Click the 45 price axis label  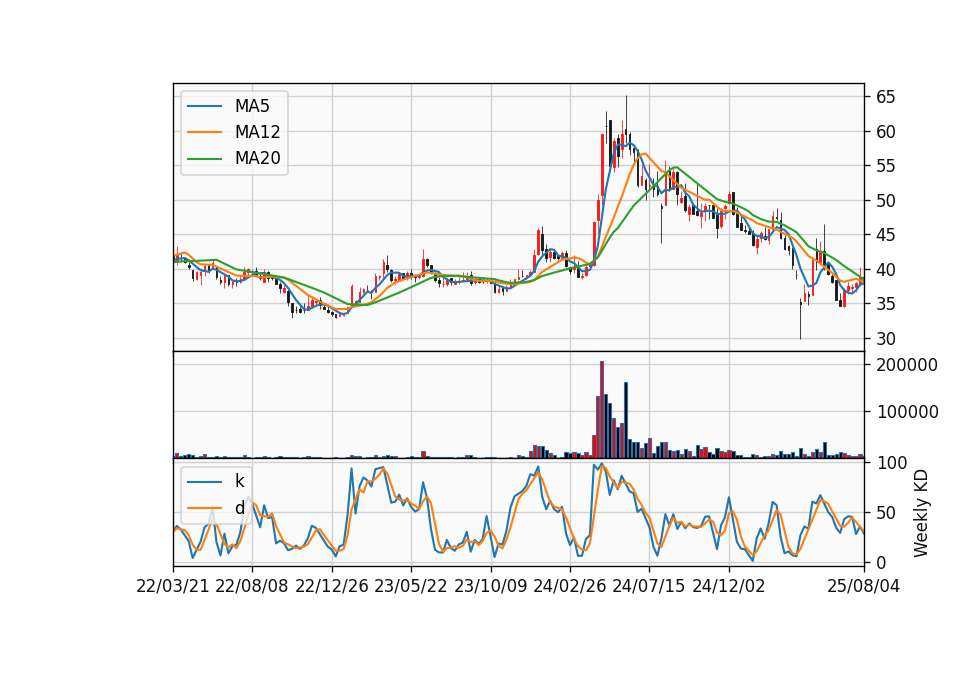tap(885, 235)
